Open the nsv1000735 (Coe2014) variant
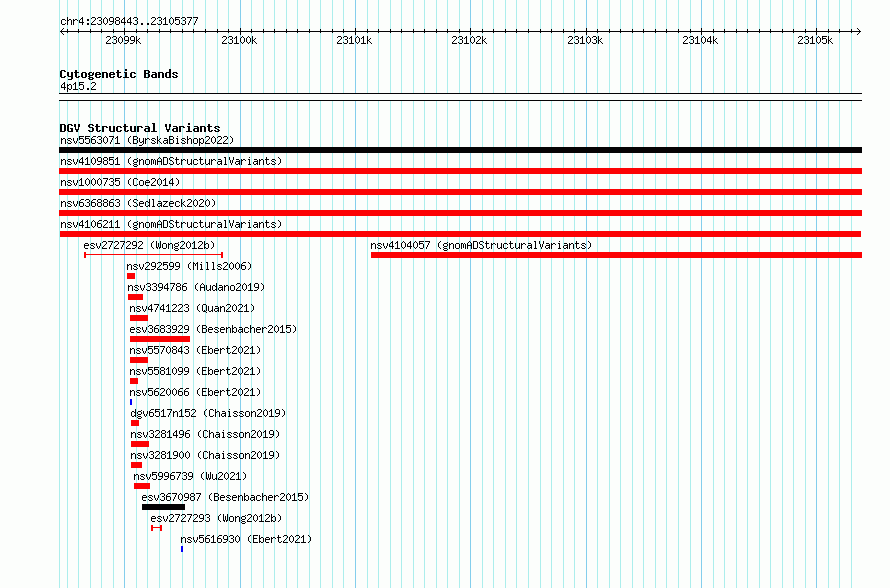This screenshot has height=588, width=890. point(120,182)
